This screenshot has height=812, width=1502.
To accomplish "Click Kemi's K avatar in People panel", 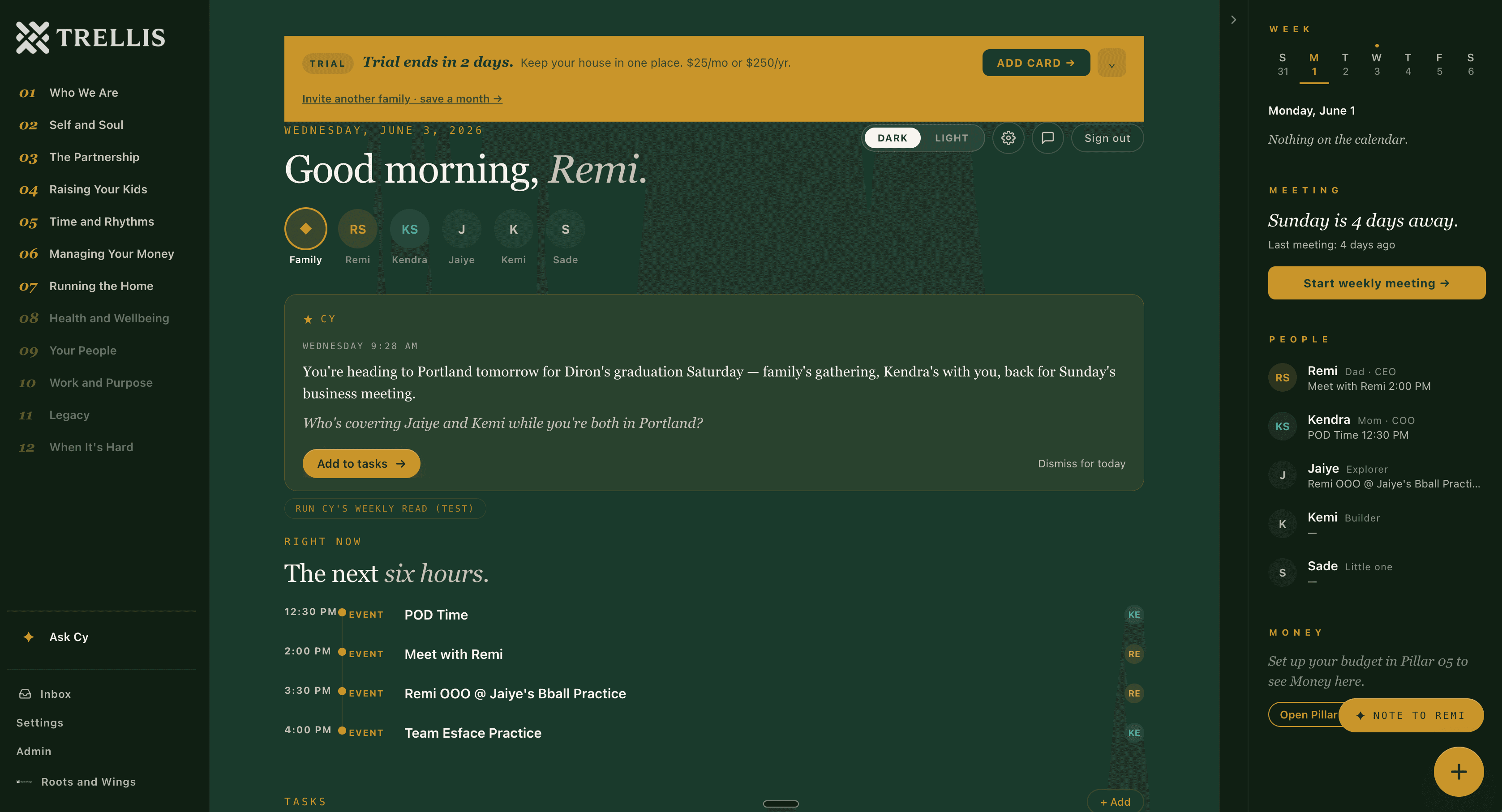I will coord(1282,524).
